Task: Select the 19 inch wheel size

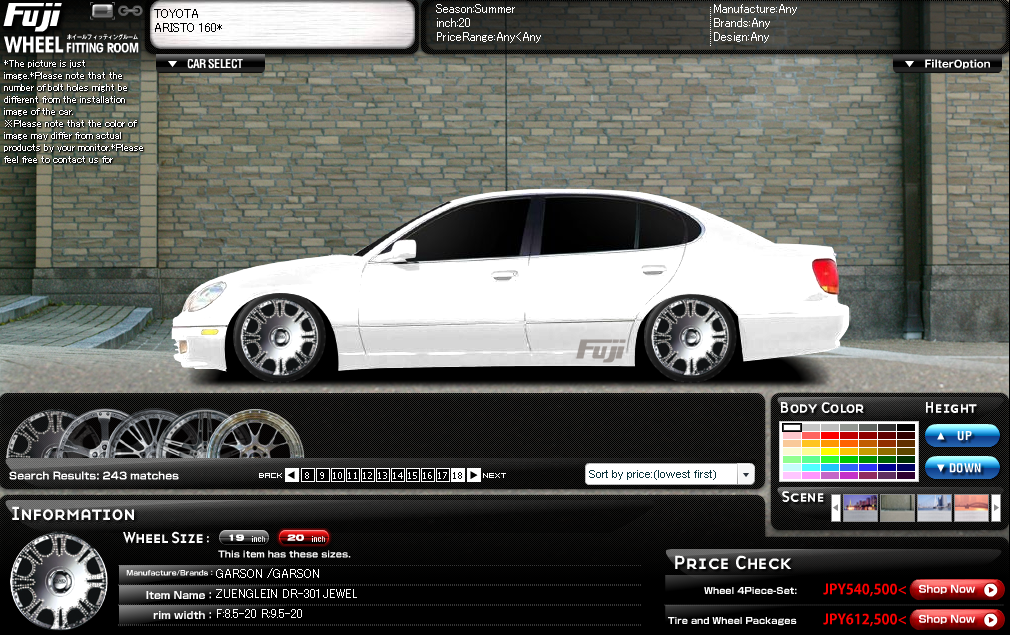Action: point(244,538)
